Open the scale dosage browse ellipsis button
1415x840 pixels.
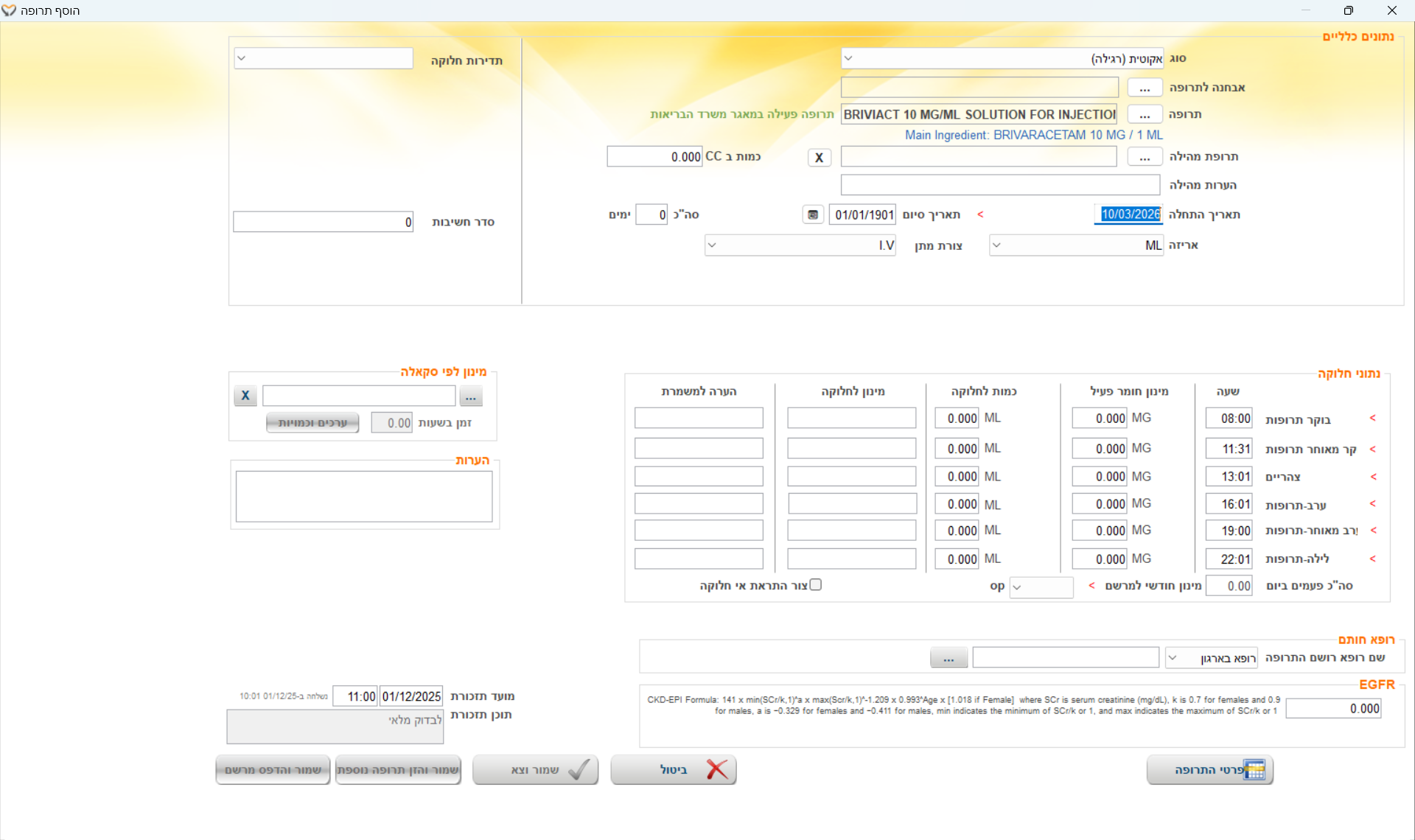coord(471,396)
